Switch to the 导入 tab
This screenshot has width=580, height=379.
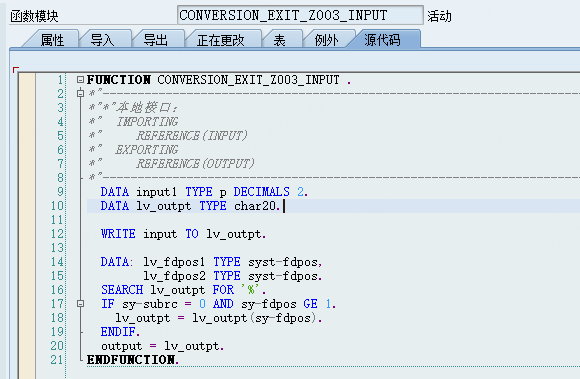tap(102, 40)
